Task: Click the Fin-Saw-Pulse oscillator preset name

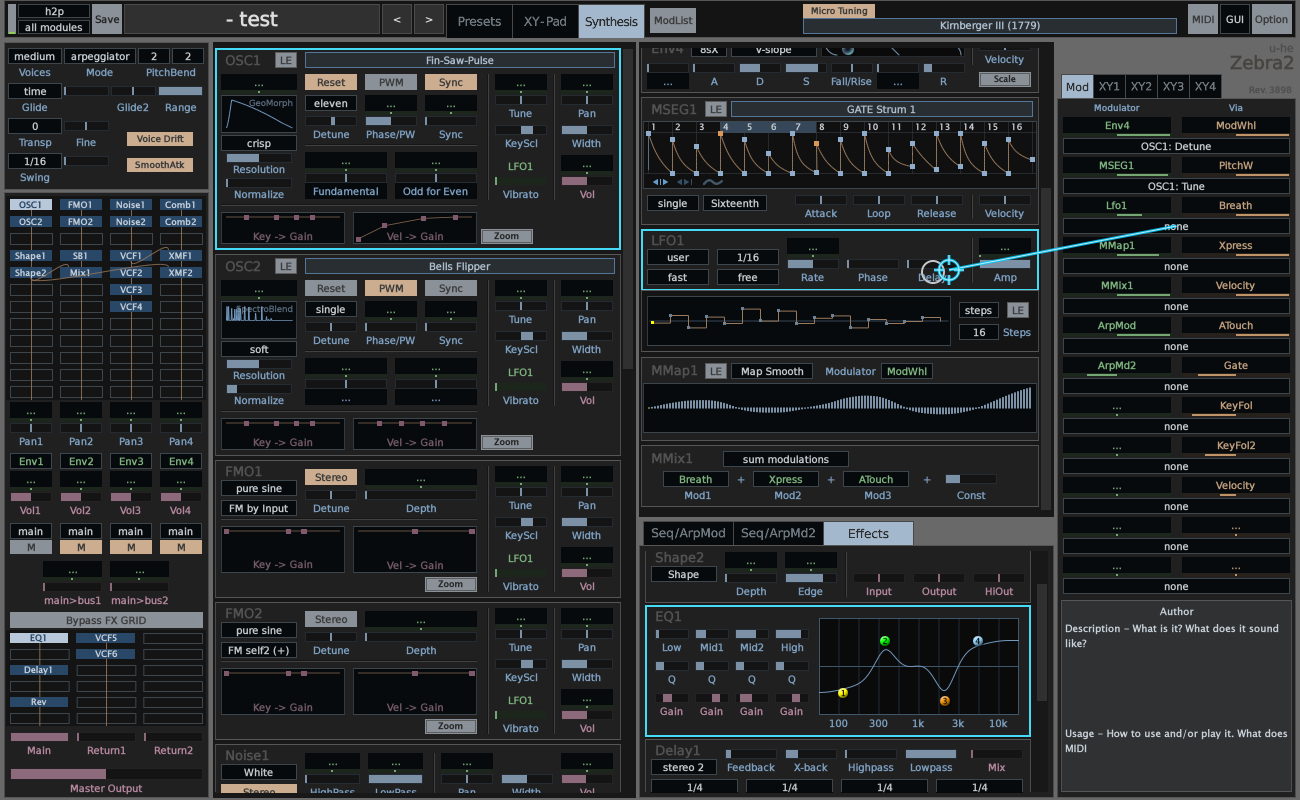Action: point(460,60)
